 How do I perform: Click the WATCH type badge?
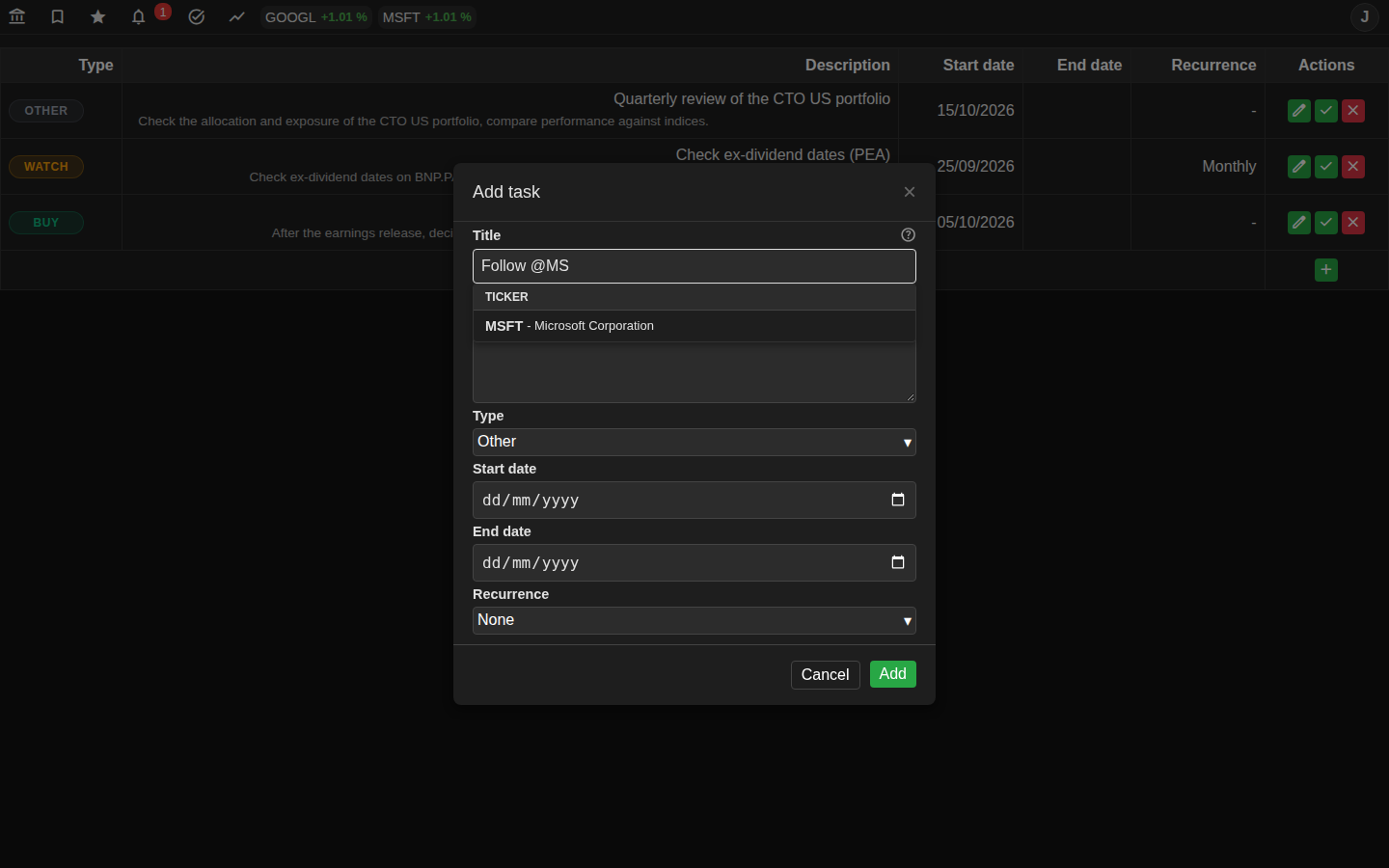46,167
